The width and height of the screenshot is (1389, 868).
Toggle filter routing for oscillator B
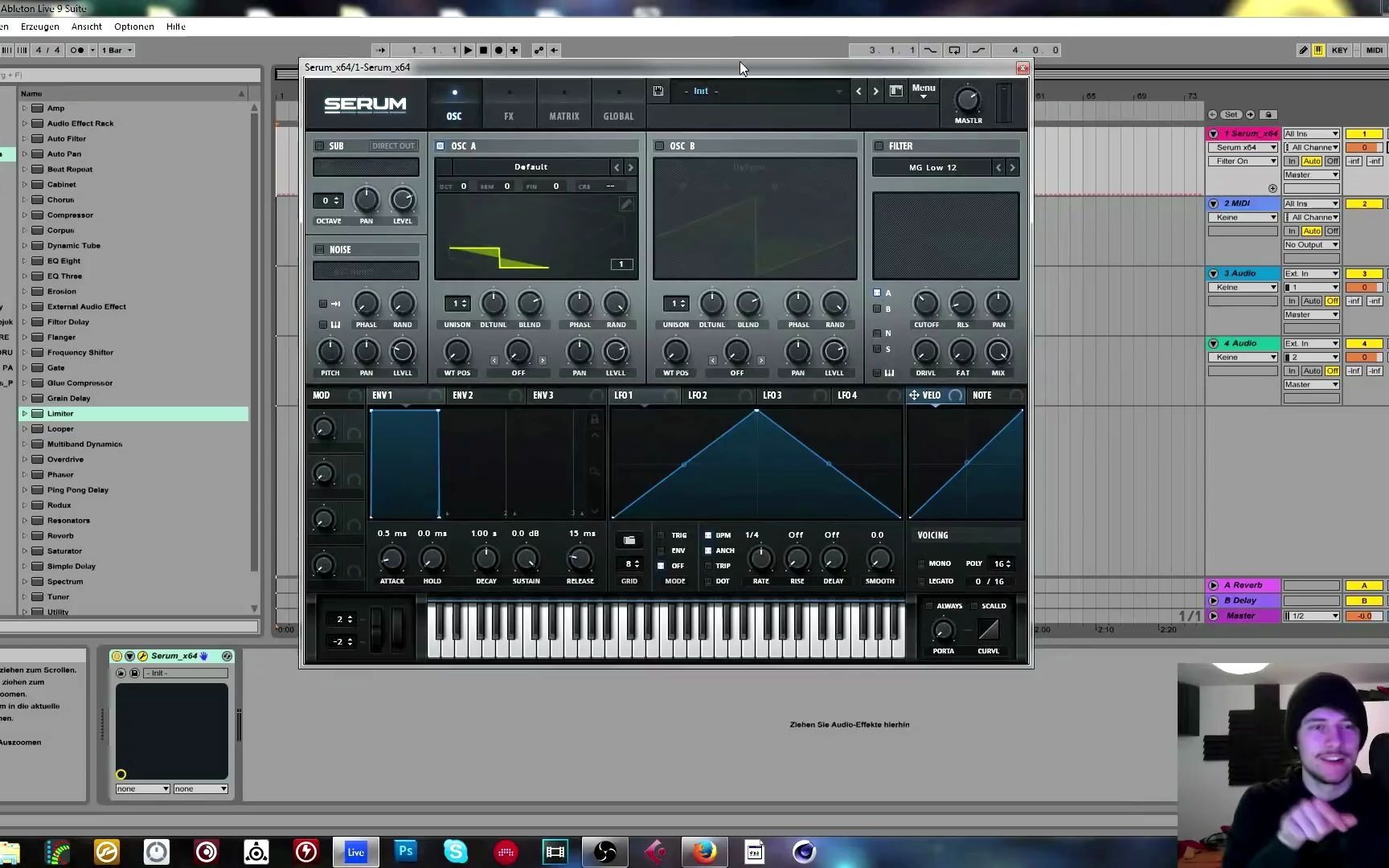click(877, 309)
